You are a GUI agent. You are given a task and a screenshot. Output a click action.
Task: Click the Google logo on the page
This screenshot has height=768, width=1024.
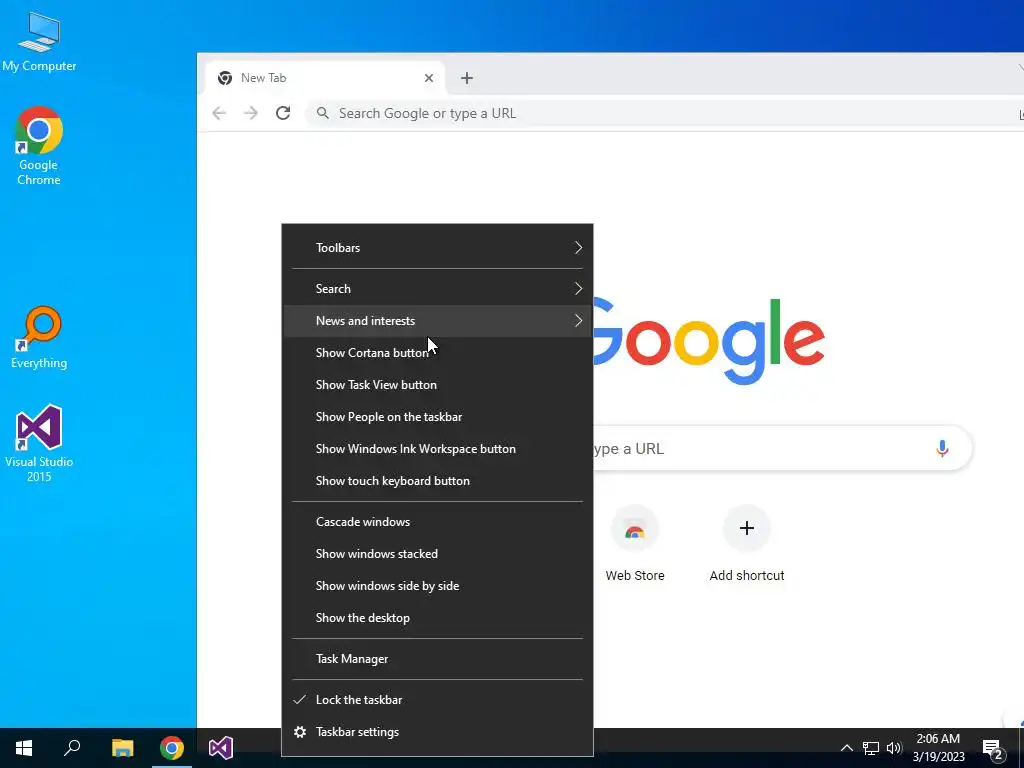coord(709,341)
